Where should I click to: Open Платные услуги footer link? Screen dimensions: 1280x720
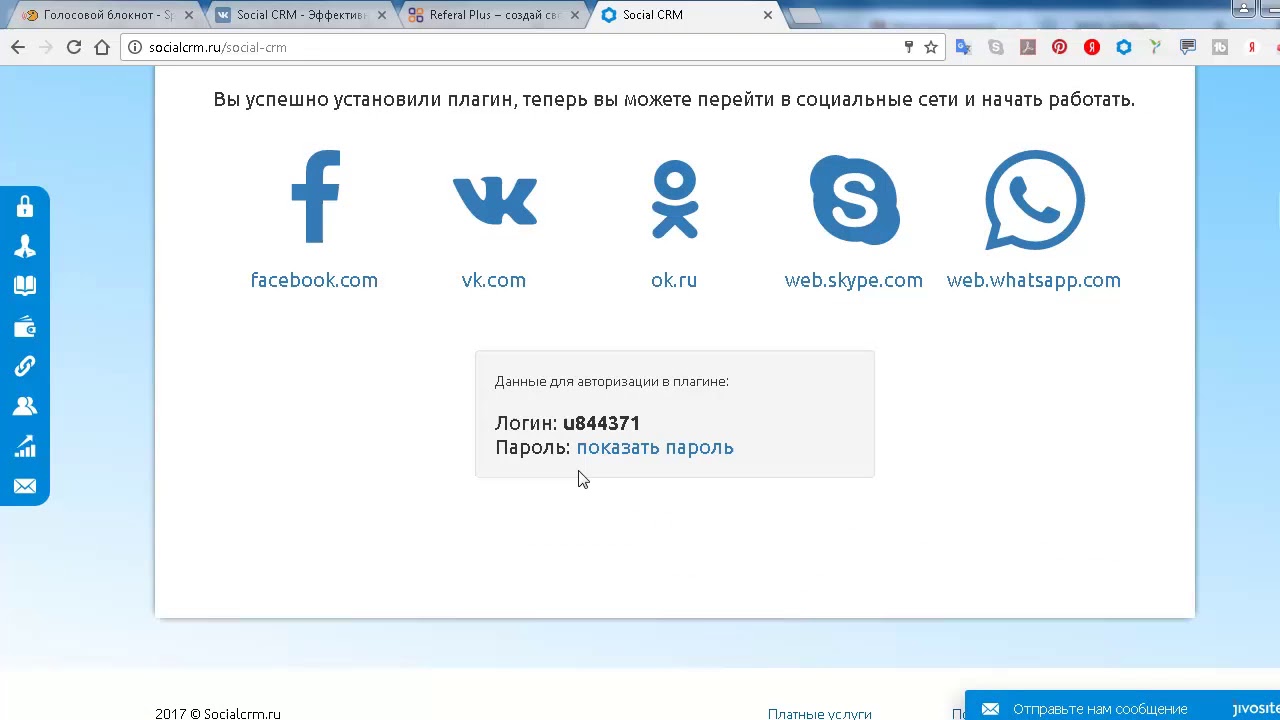[820, 713]
